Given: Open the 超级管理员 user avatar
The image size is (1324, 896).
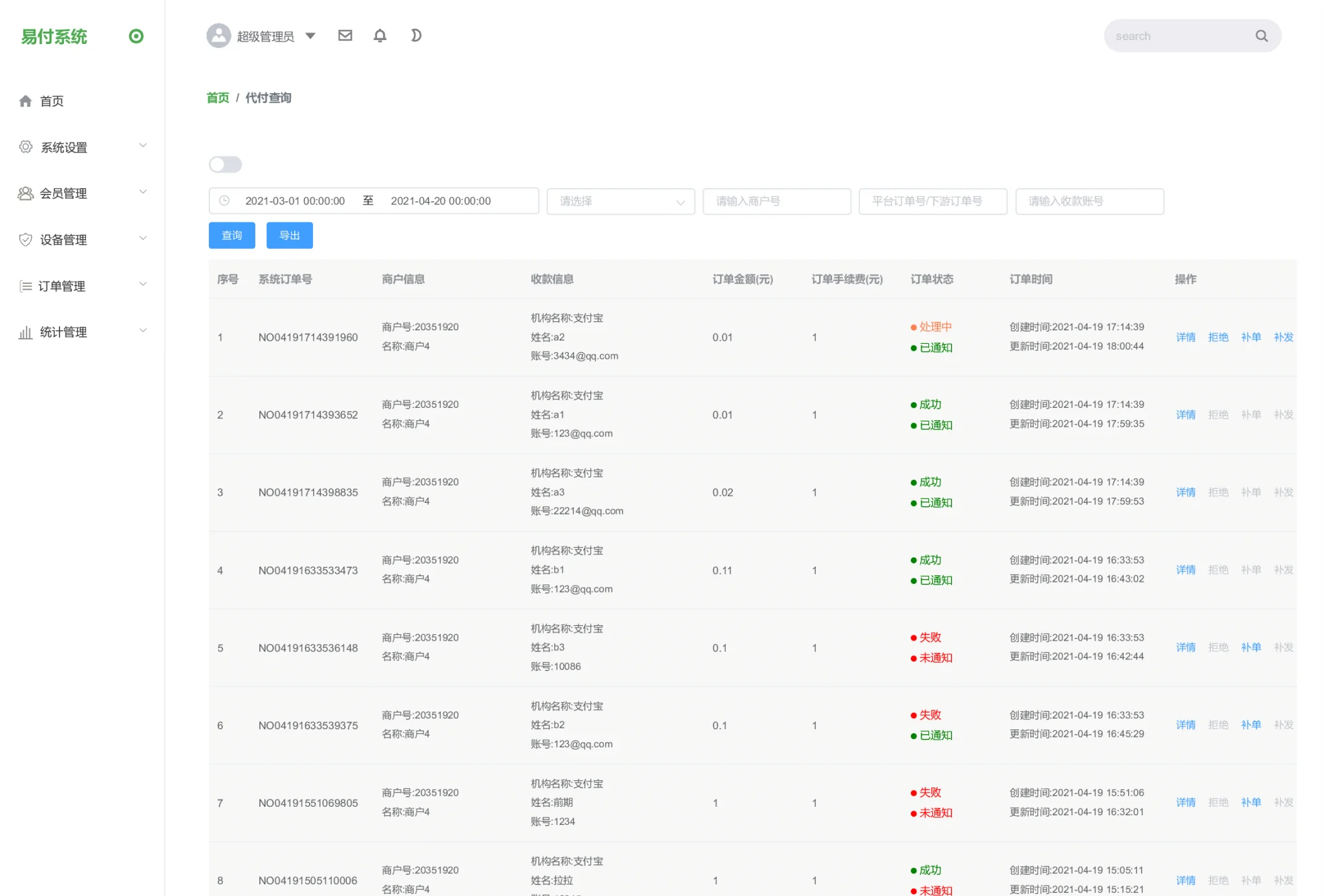Looking at the screenshot, I should [219, 36].
